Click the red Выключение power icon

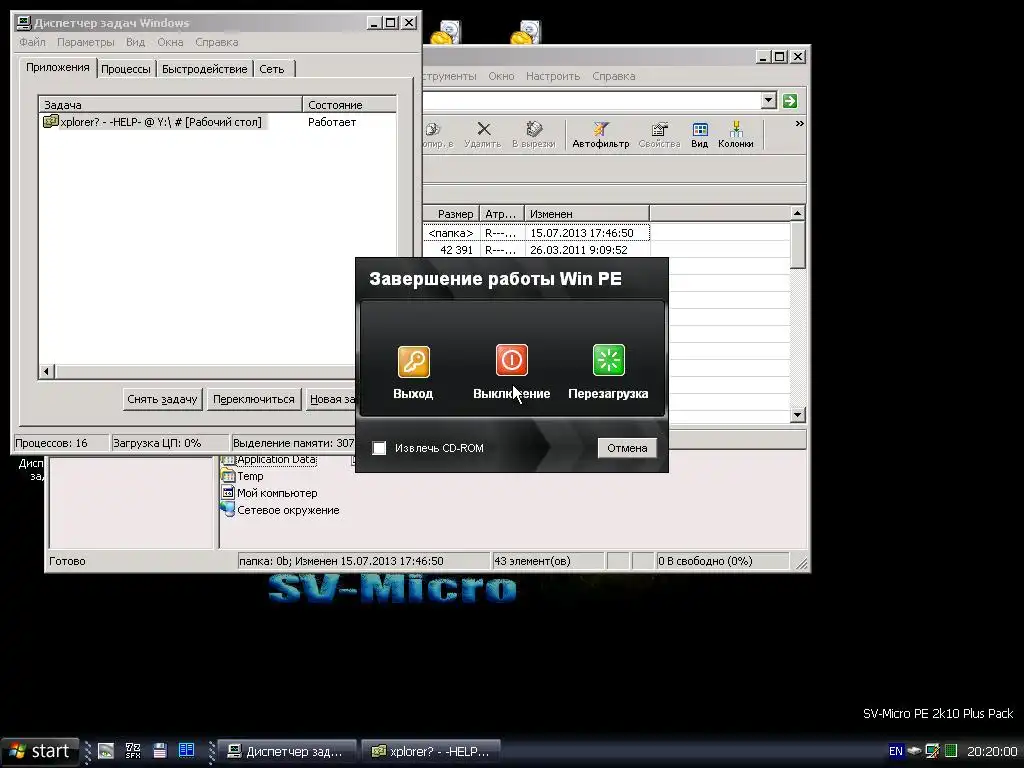click(x=511, y=360)
